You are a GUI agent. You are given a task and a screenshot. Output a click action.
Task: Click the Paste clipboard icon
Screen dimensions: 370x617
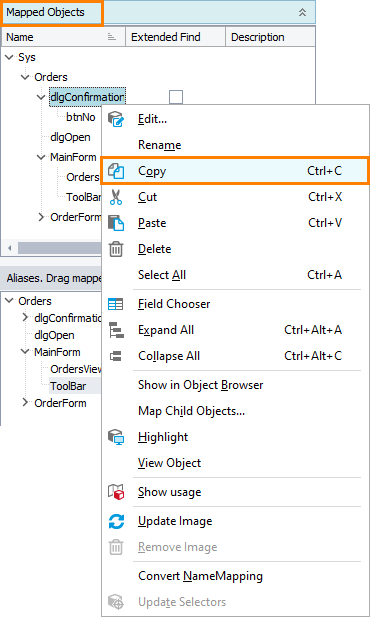pyautogui.click(x=116, y=223)
